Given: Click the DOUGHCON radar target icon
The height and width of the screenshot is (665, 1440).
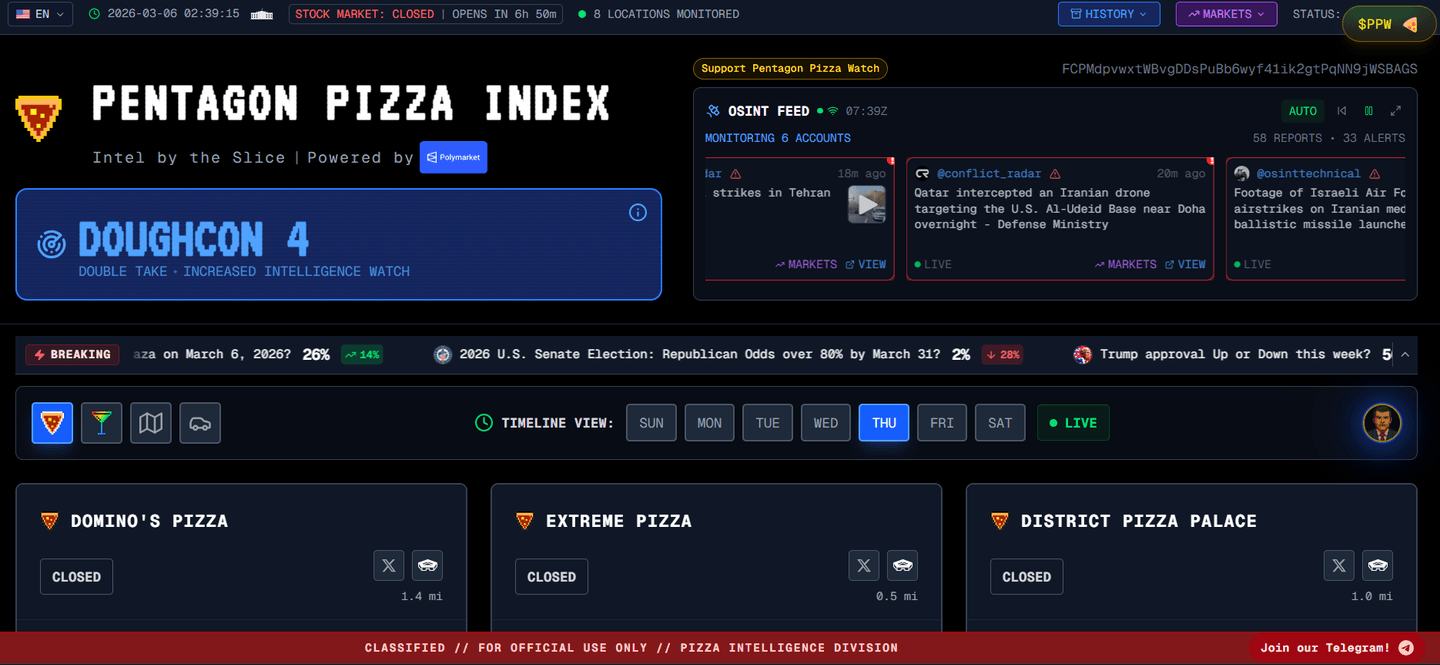Looking at the screenshot, I should click(51, 243).
